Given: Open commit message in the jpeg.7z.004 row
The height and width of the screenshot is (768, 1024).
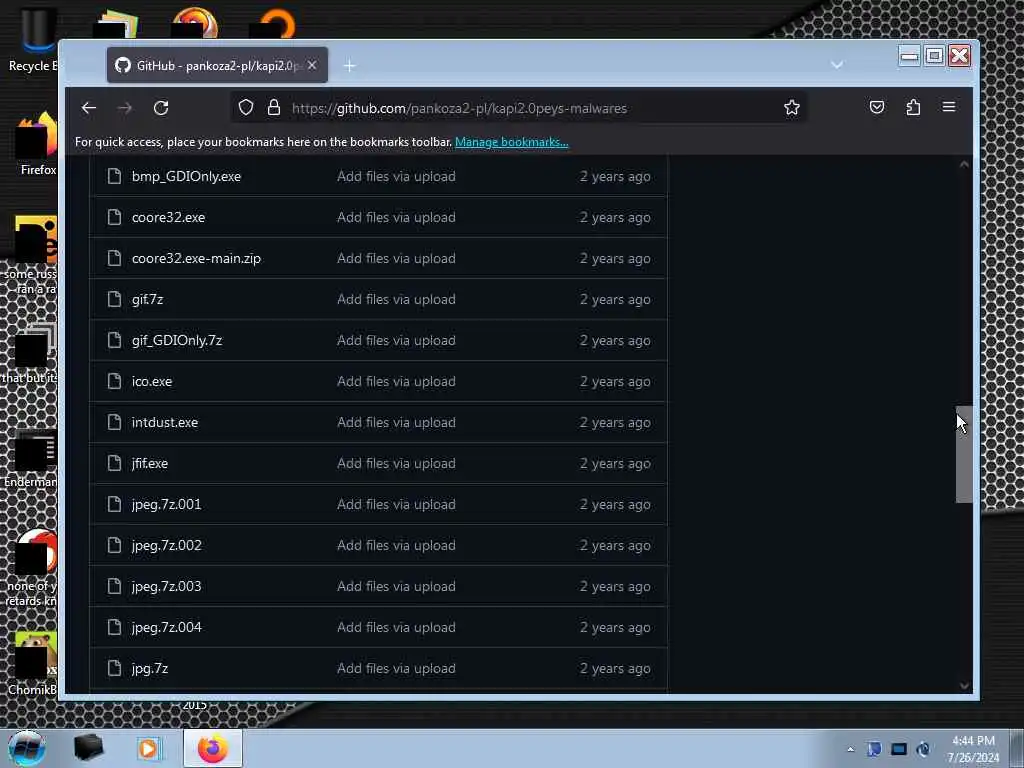Looking at the screenshot, I should pos(396,628).
